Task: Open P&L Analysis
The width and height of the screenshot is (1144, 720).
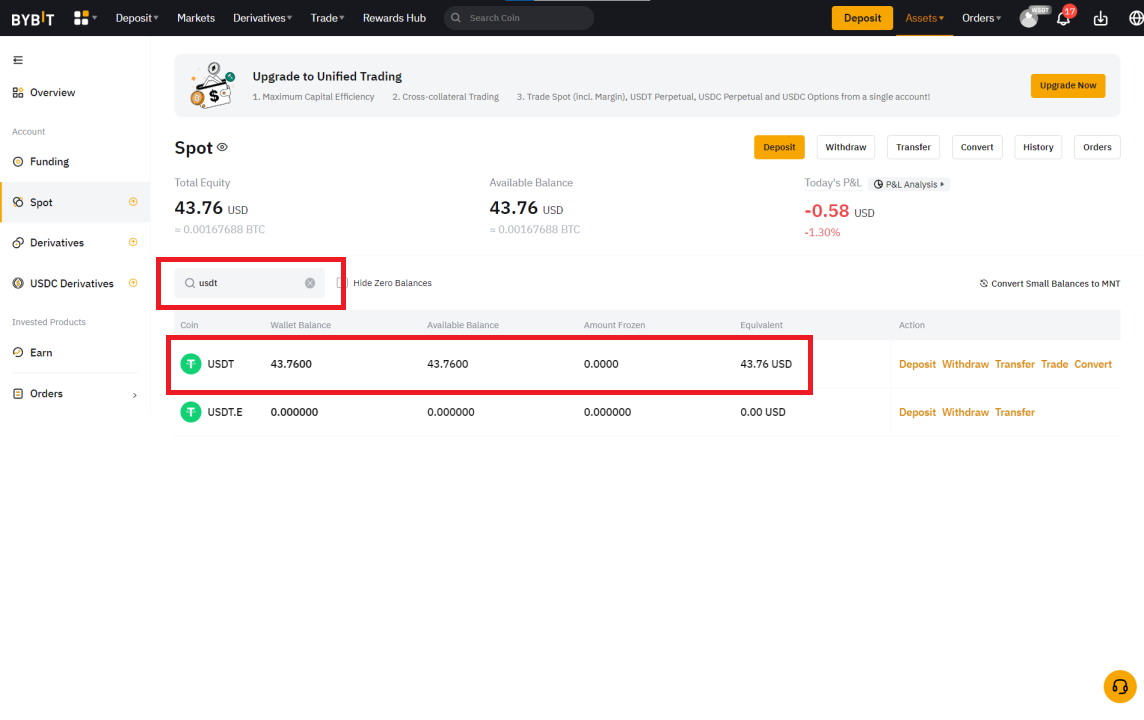Action: coord(909,185)
